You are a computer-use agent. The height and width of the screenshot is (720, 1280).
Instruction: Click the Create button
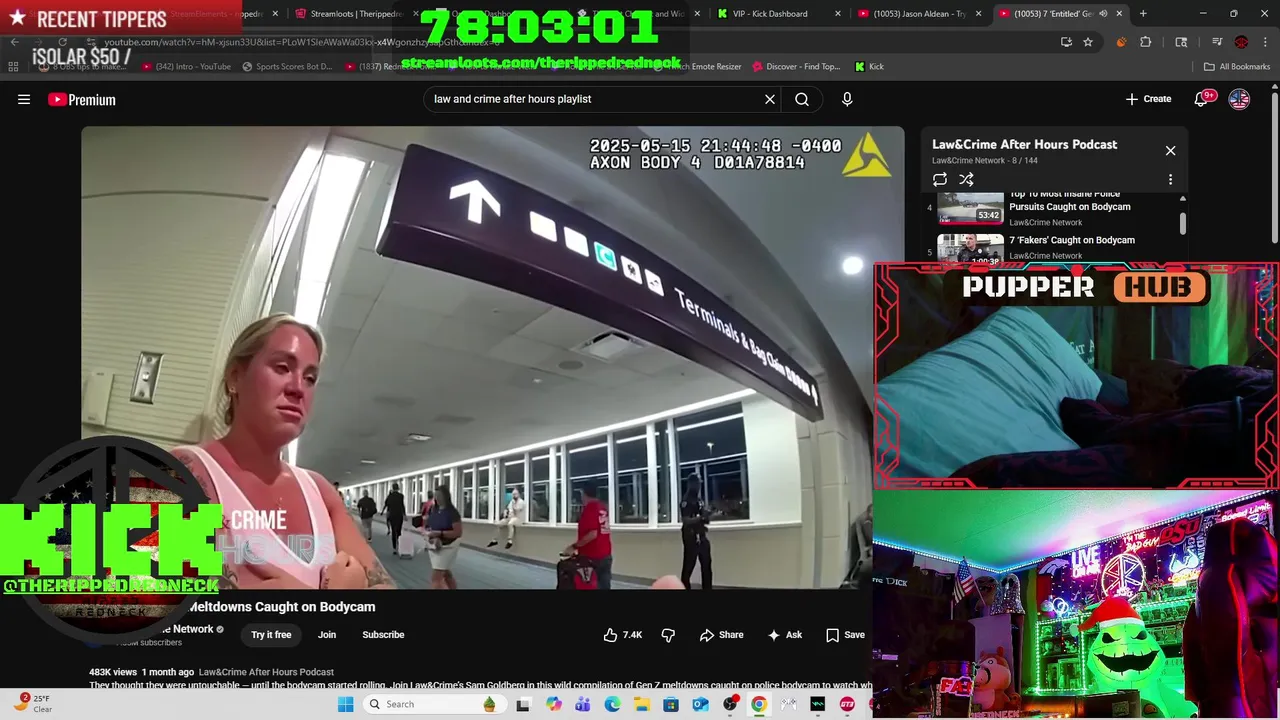[x=1148, y=99]
